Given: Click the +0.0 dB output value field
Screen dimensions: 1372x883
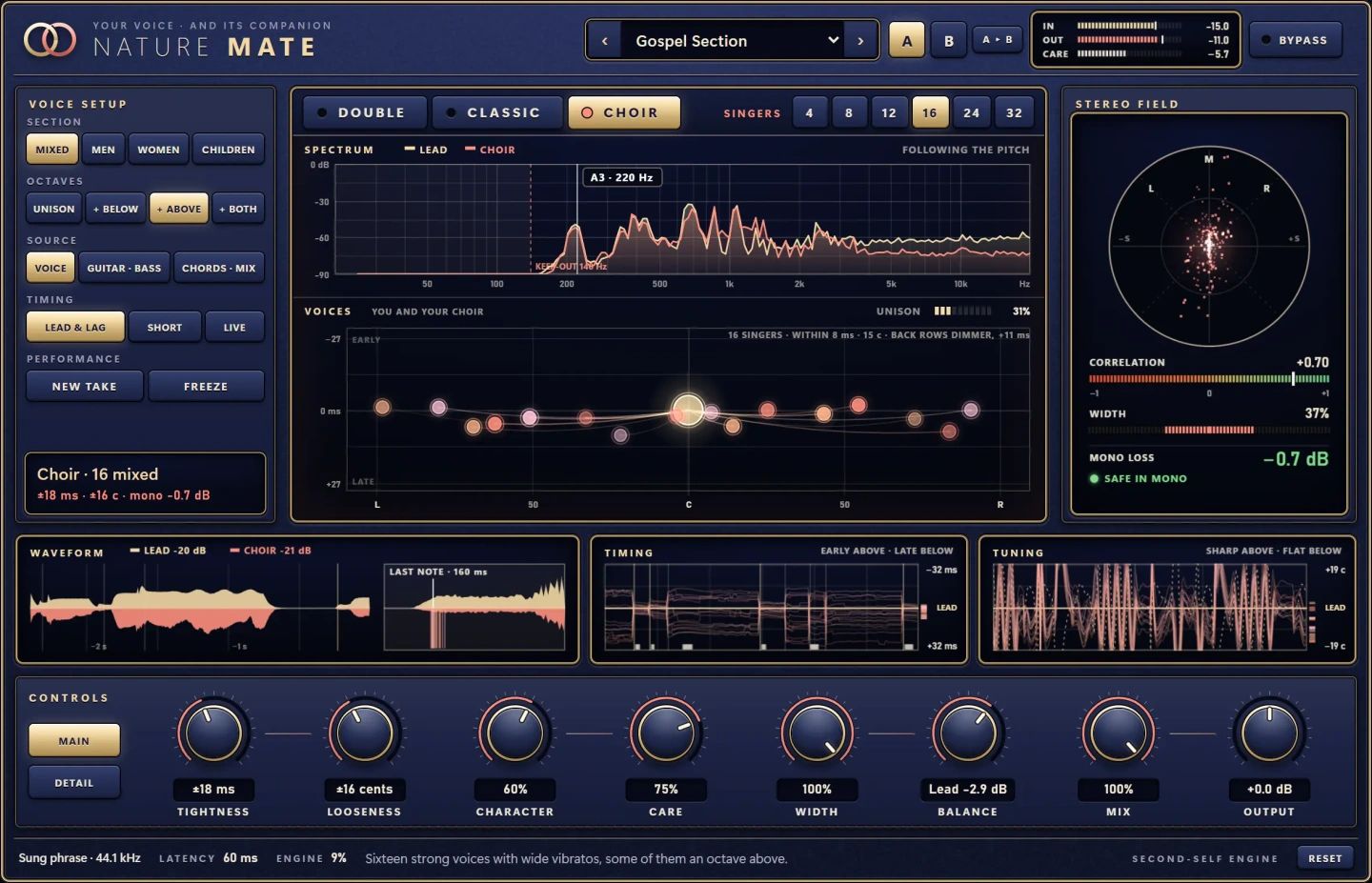Looking at the screenshot, I should (x=1269, y=789).
